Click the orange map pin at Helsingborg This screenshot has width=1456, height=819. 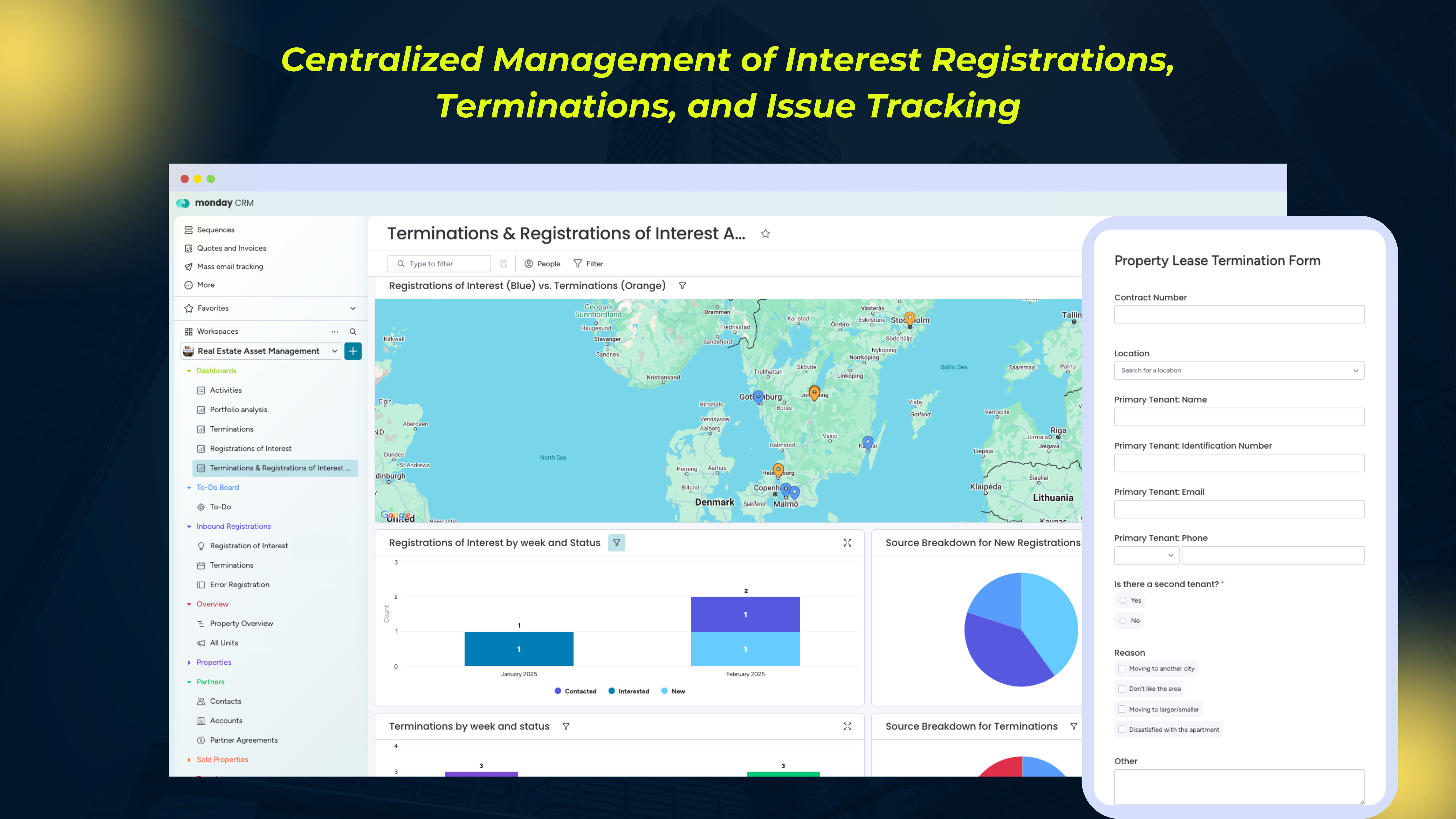(778, 470)
